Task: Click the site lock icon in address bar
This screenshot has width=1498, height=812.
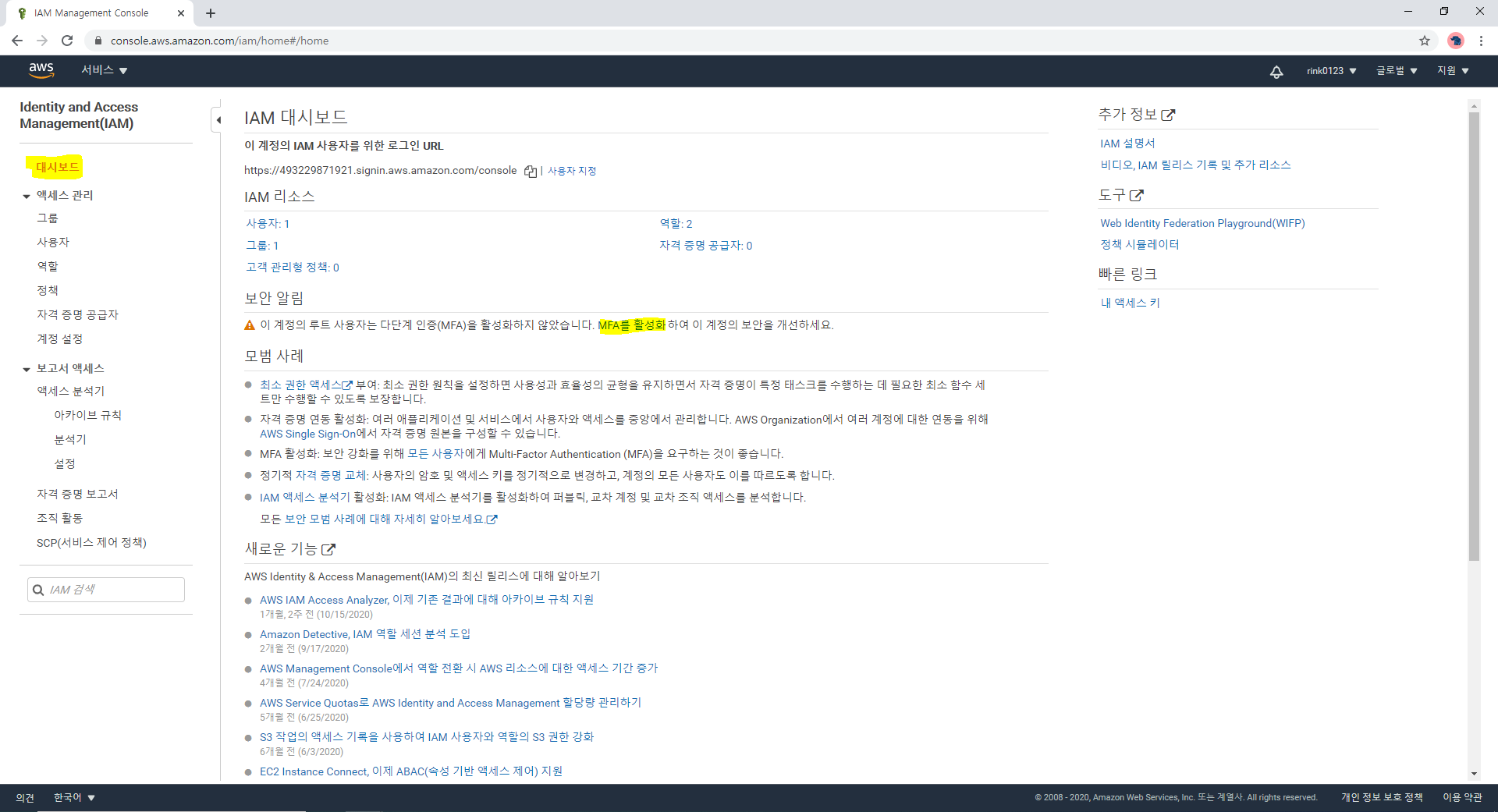Action: point(98,41)
